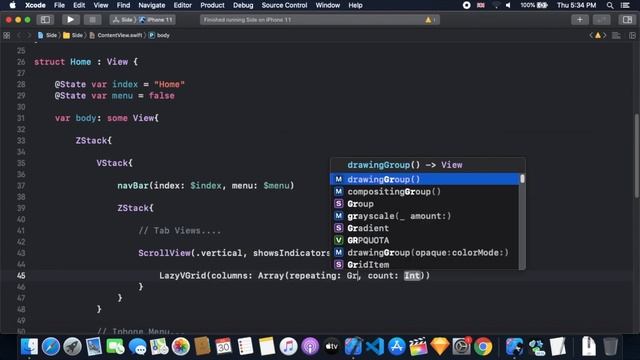Open the Xcode menu
Viewport: 640px width, 360px height.
(35, 5)
